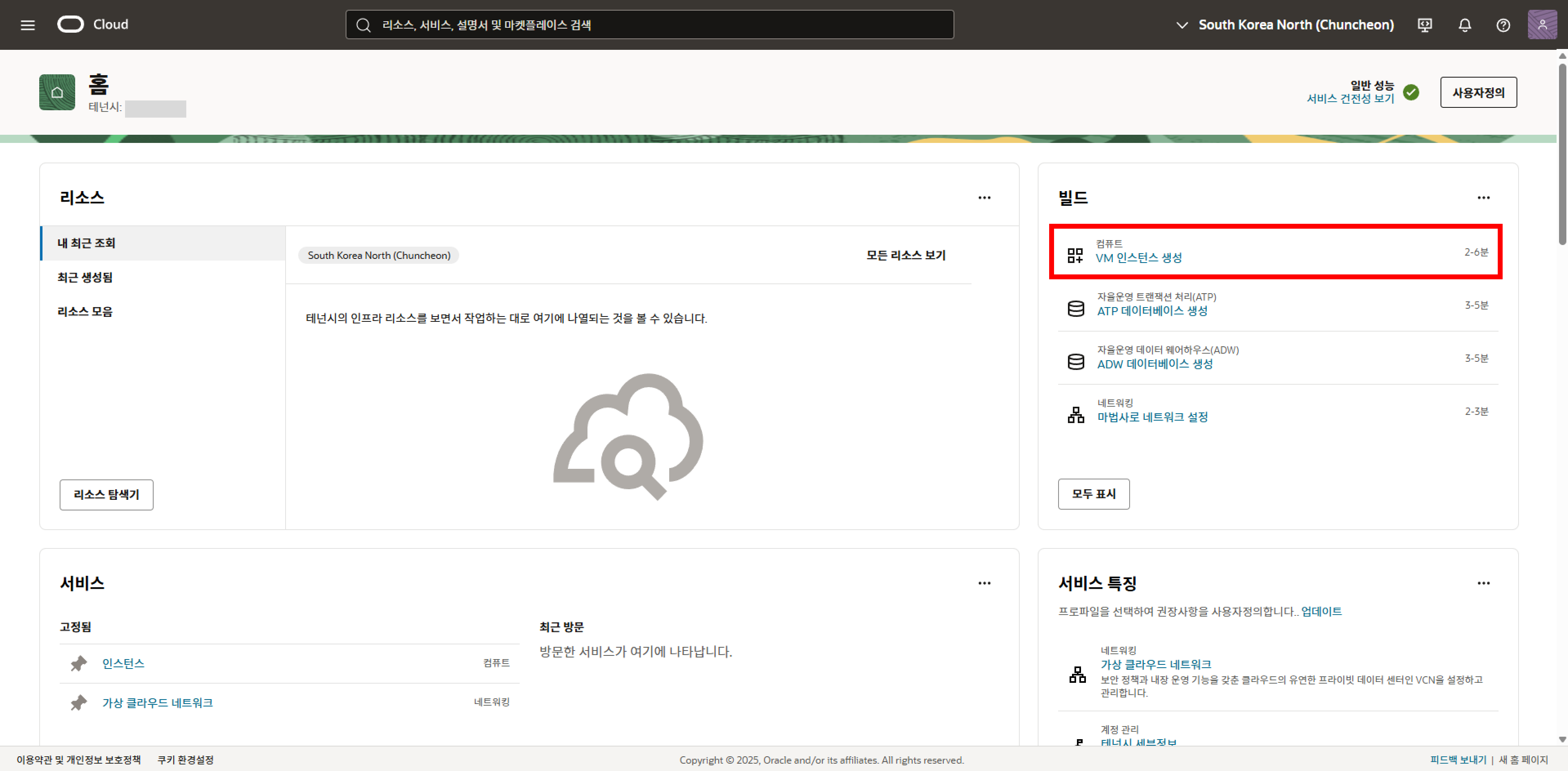The image size is (1568, 771).
Task: Open the help question mark icon
Action: coord(1503,25)
